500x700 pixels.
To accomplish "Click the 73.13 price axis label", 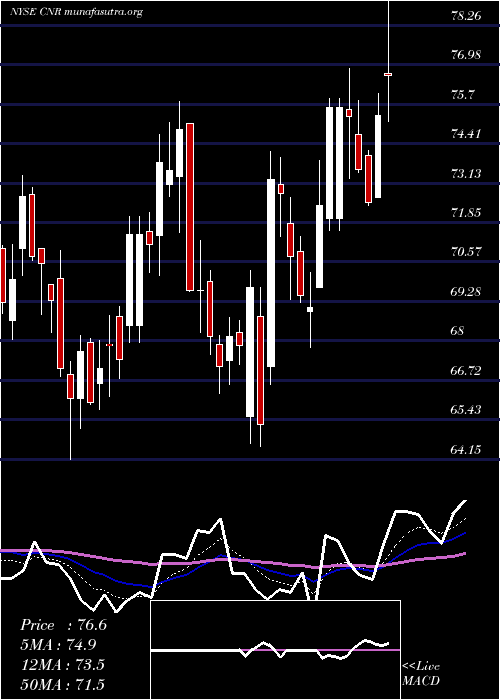I will (x=466, y=173).
